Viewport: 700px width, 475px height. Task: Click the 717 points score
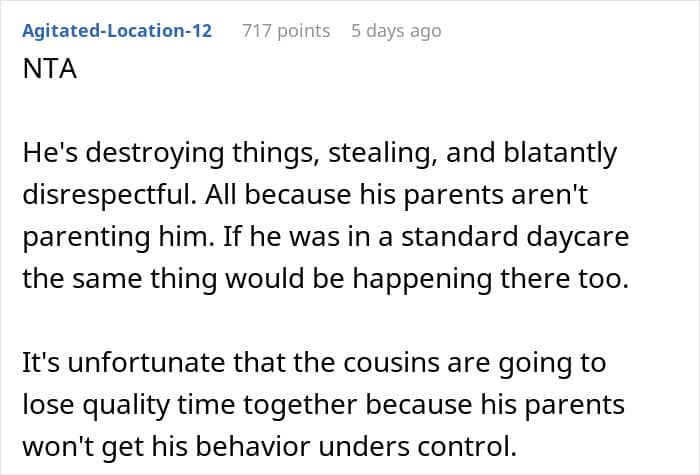286,31
